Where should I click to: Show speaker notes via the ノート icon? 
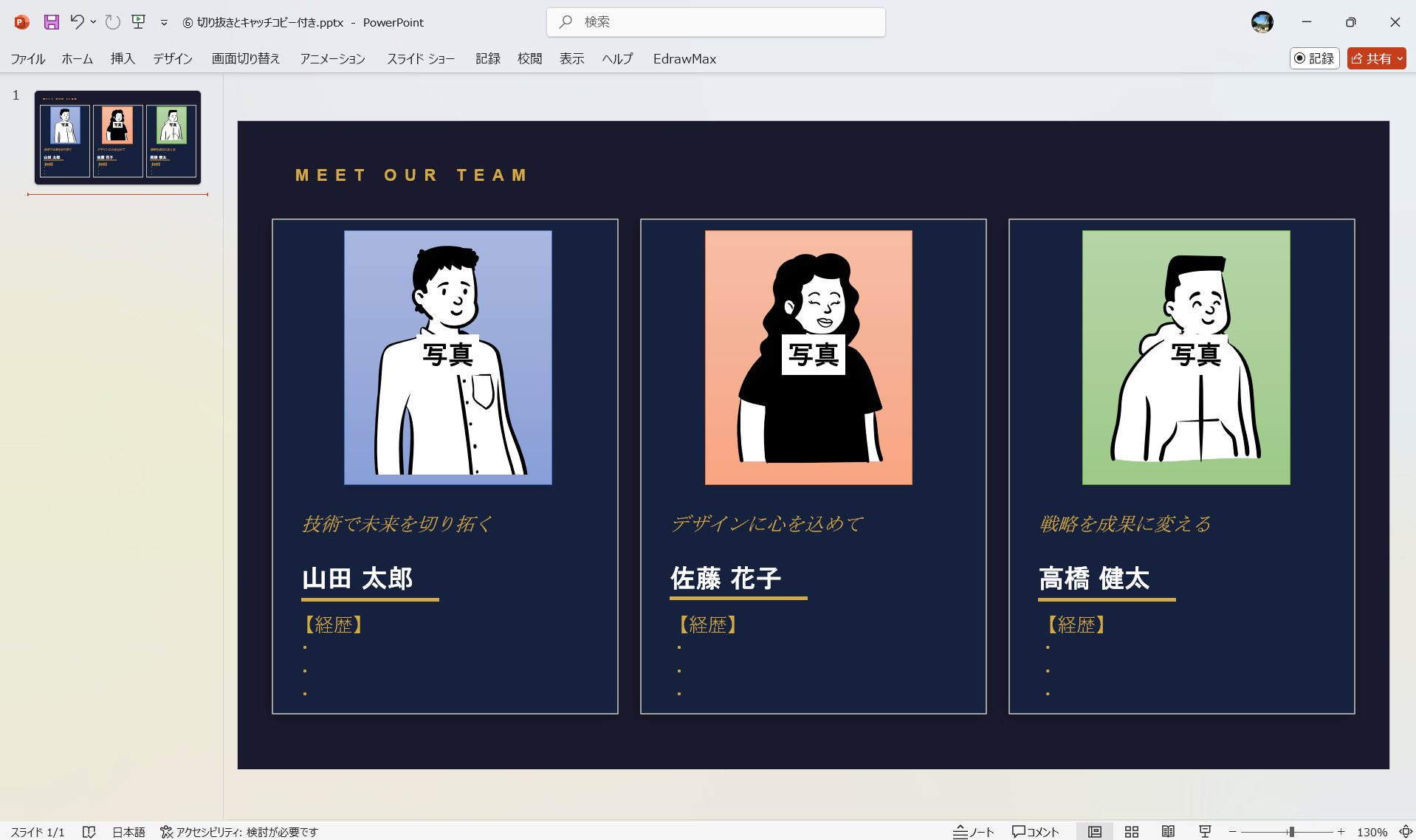973,832
